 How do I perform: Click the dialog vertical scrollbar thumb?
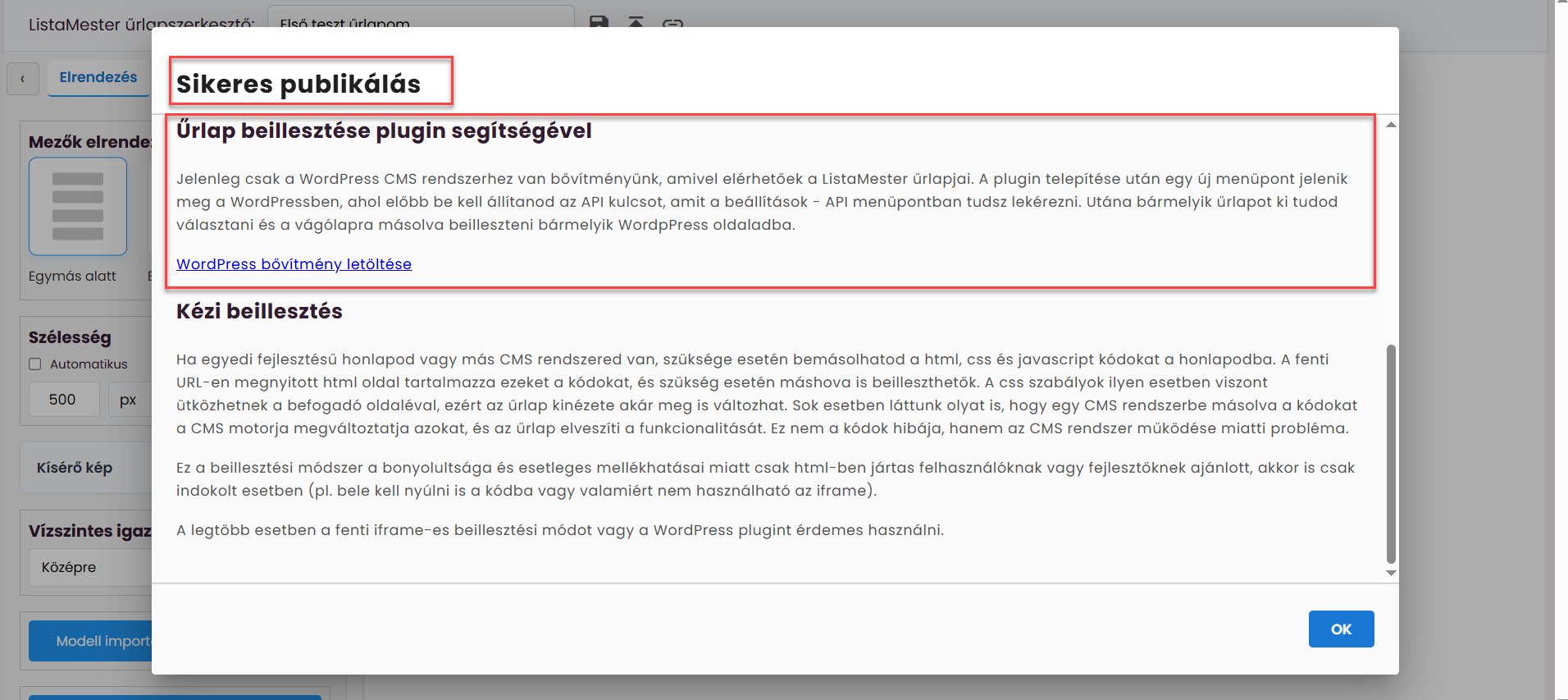click(1391, 454)
